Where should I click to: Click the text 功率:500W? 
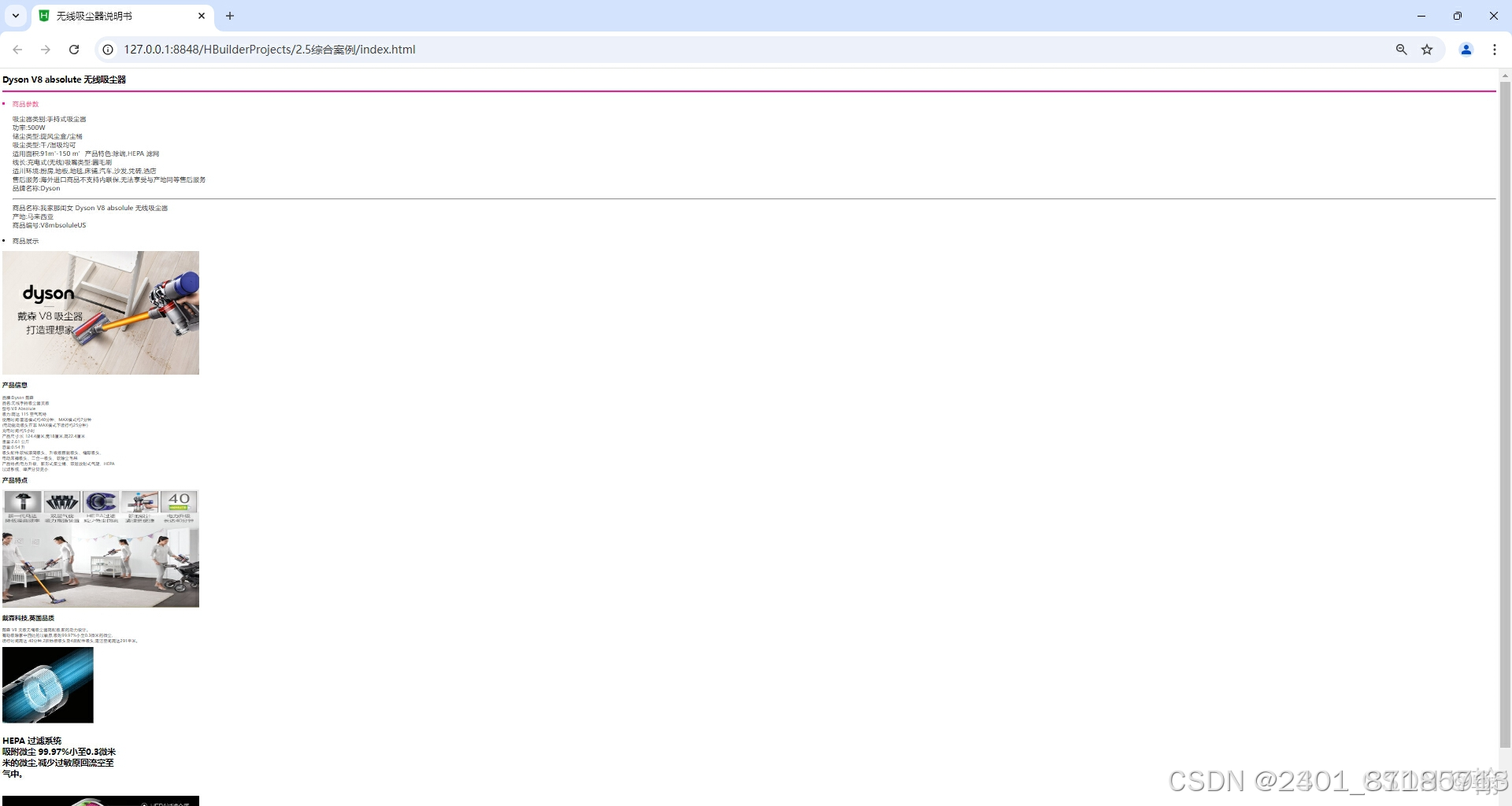point(29,128)
